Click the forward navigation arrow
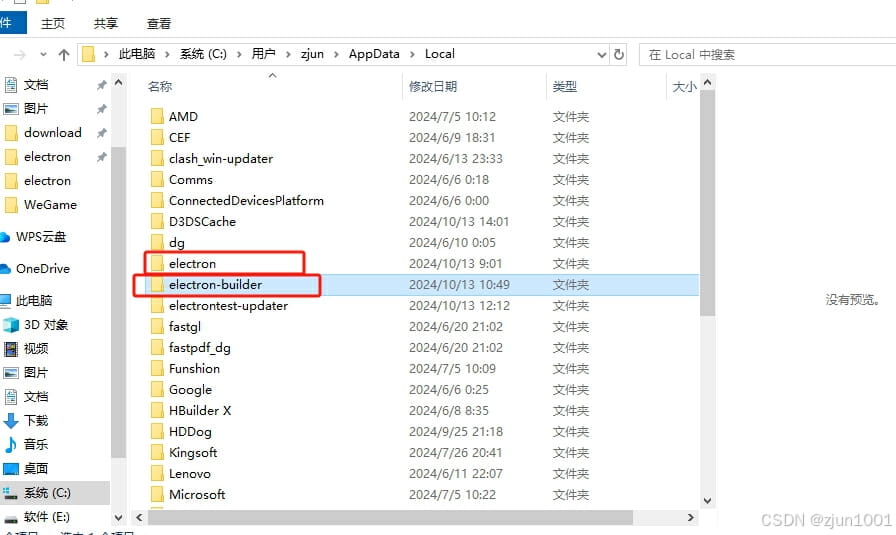 tap(20, 55)
